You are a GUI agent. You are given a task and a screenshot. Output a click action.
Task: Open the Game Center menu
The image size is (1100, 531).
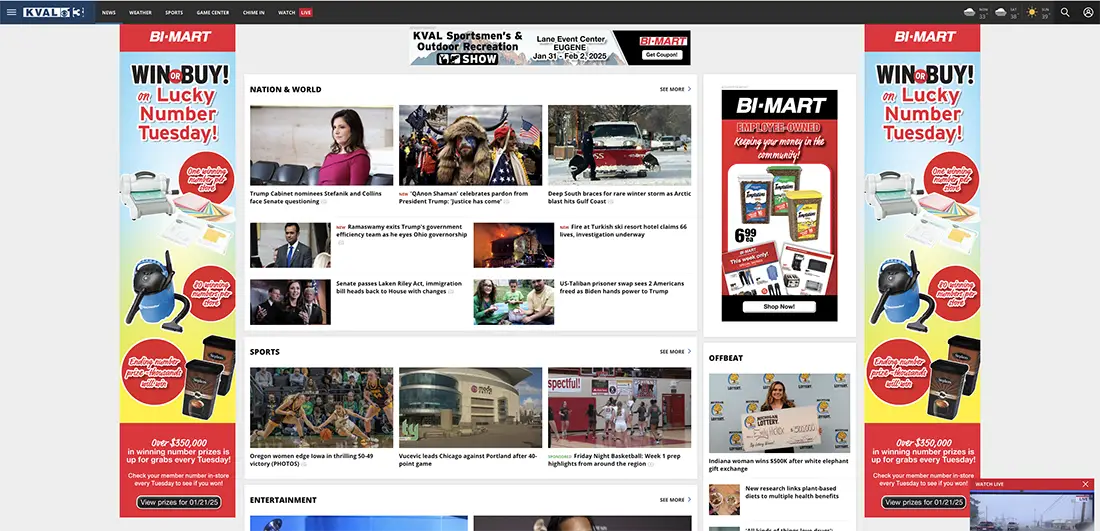click(213, 13)
